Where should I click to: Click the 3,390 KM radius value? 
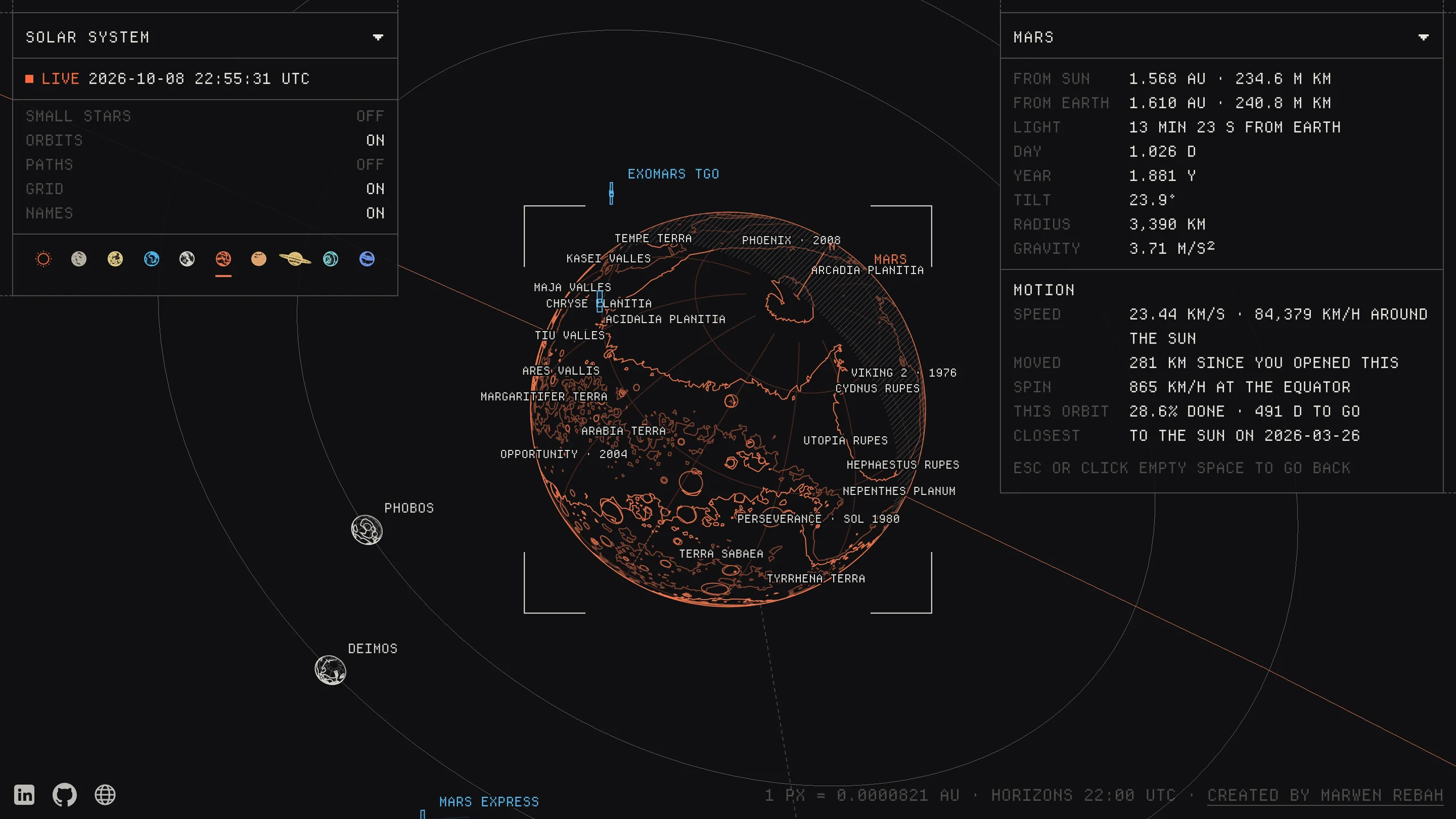[1167, 224]
